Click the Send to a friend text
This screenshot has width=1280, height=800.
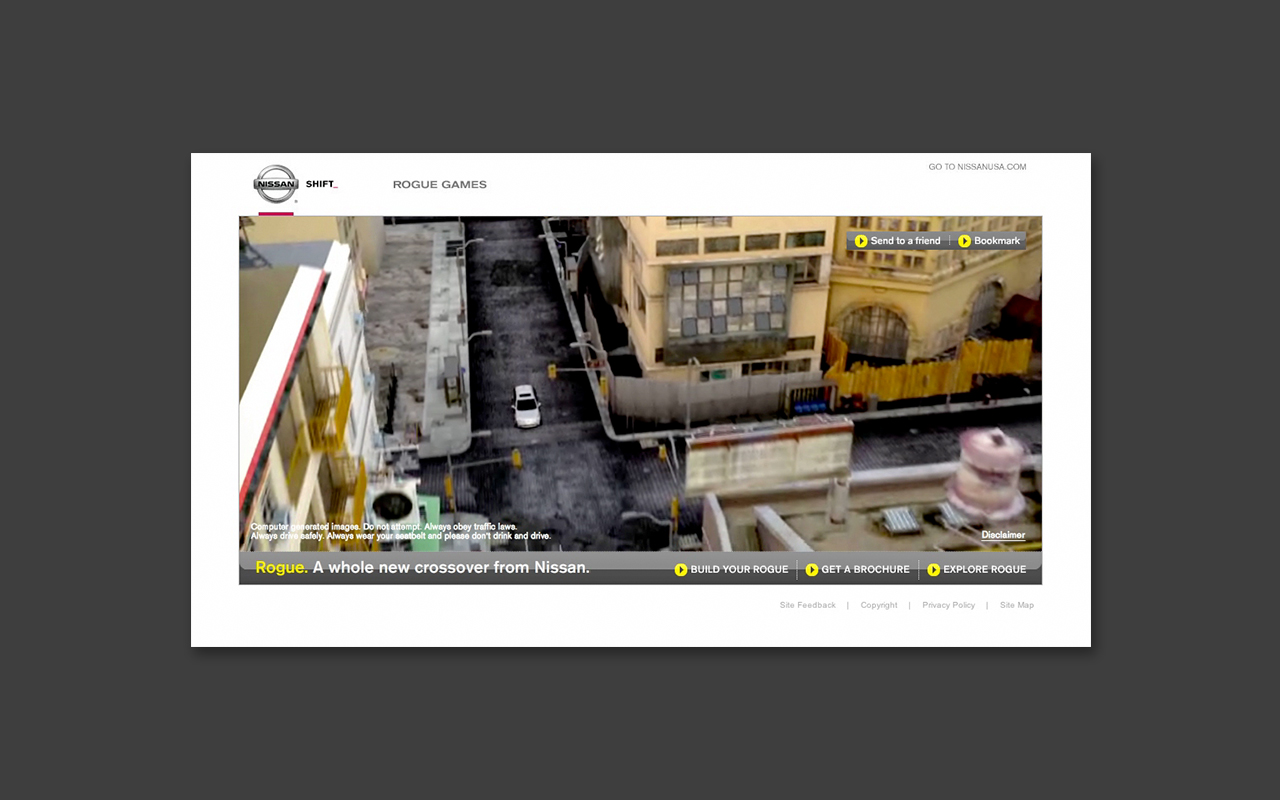coord(906,241)
